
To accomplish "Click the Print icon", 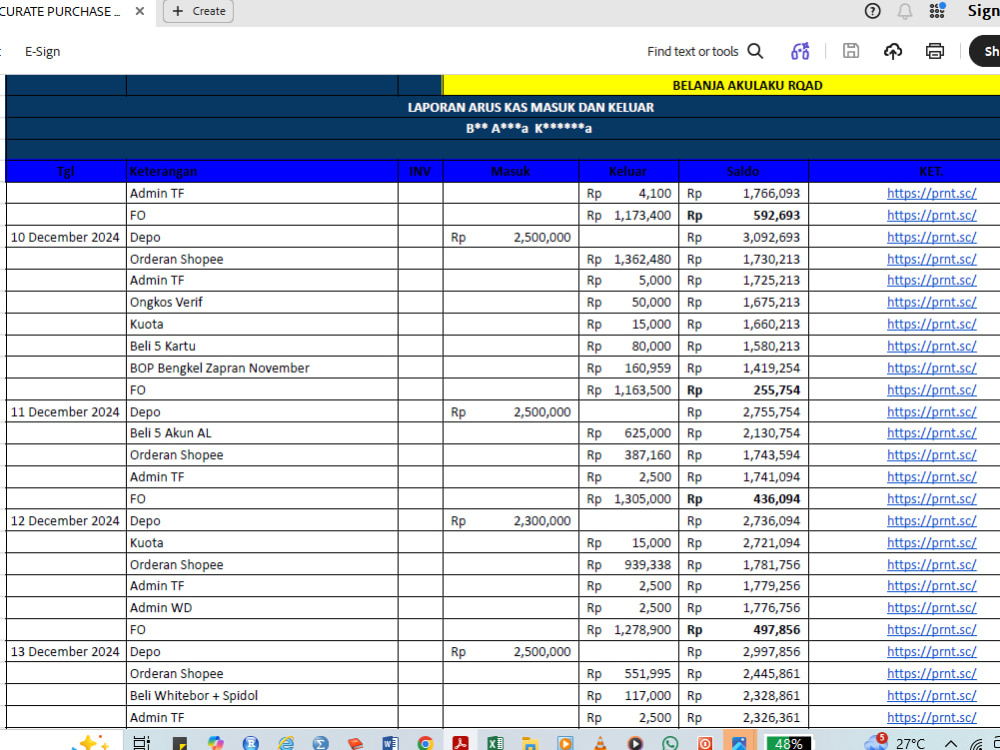I will [x=934, y=51].
